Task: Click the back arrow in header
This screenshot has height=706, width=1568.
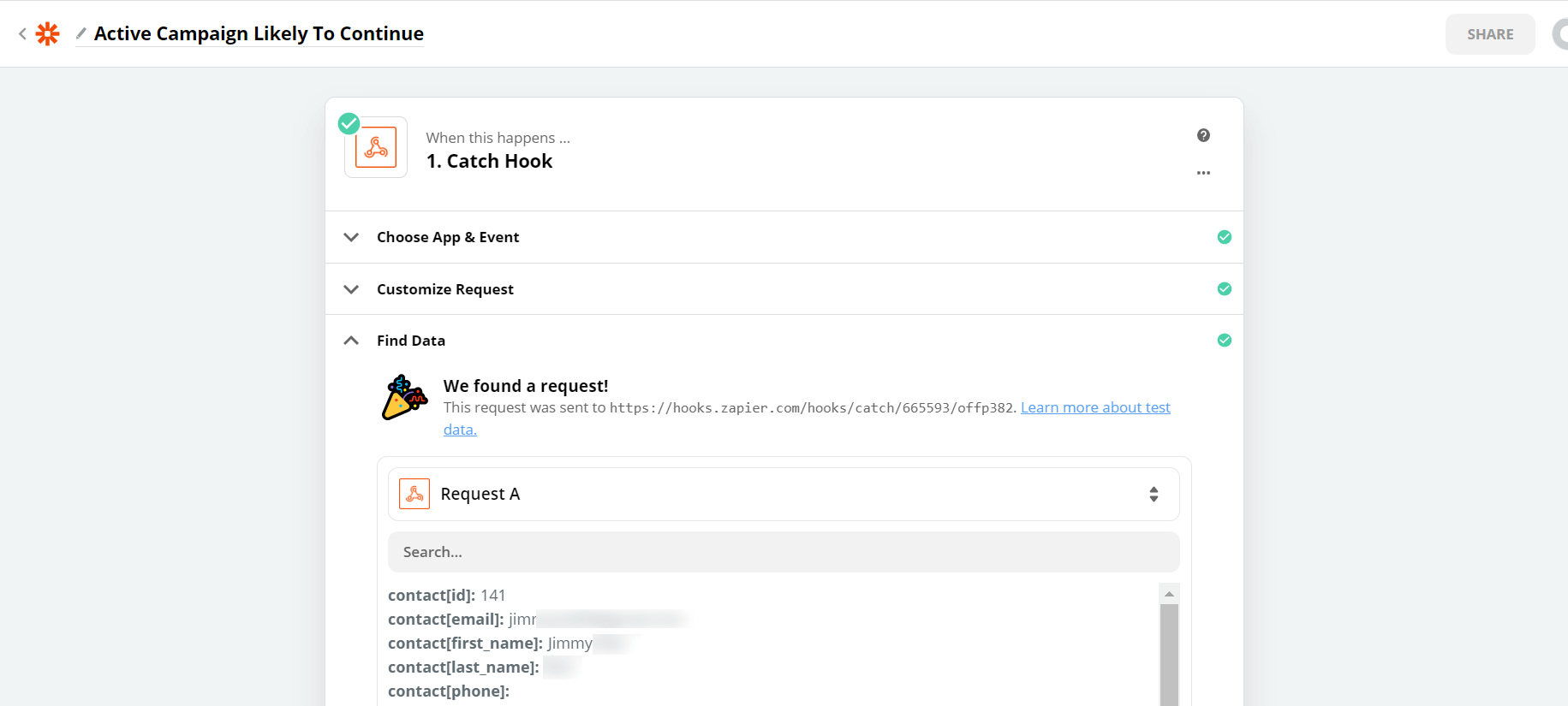Action: point(22,34)
